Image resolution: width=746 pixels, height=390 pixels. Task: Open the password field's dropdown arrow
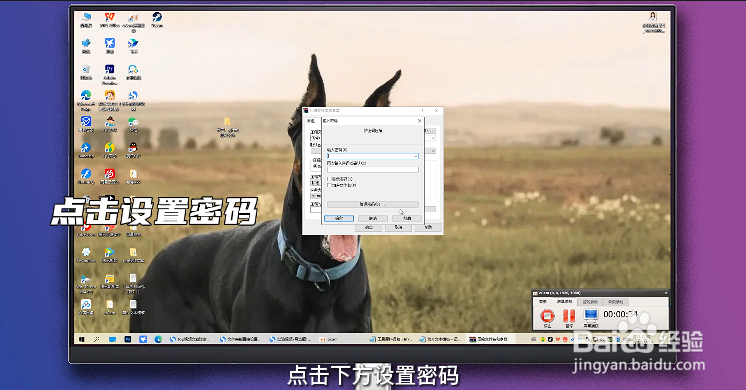click(x=416, y=156)
